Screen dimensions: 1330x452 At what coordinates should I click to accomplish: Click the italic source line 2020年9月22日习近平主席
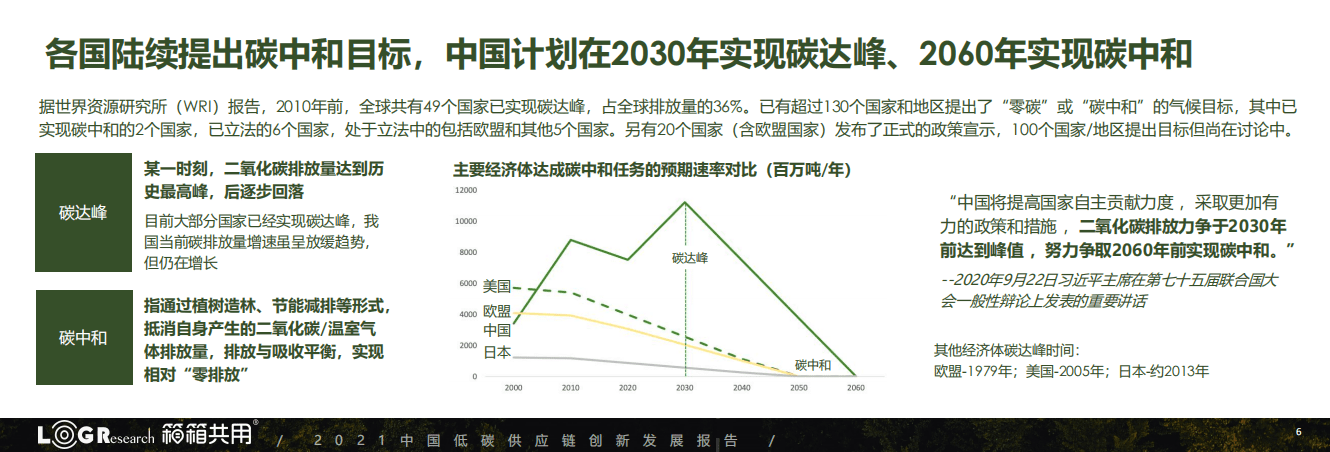click(1110, 290)
